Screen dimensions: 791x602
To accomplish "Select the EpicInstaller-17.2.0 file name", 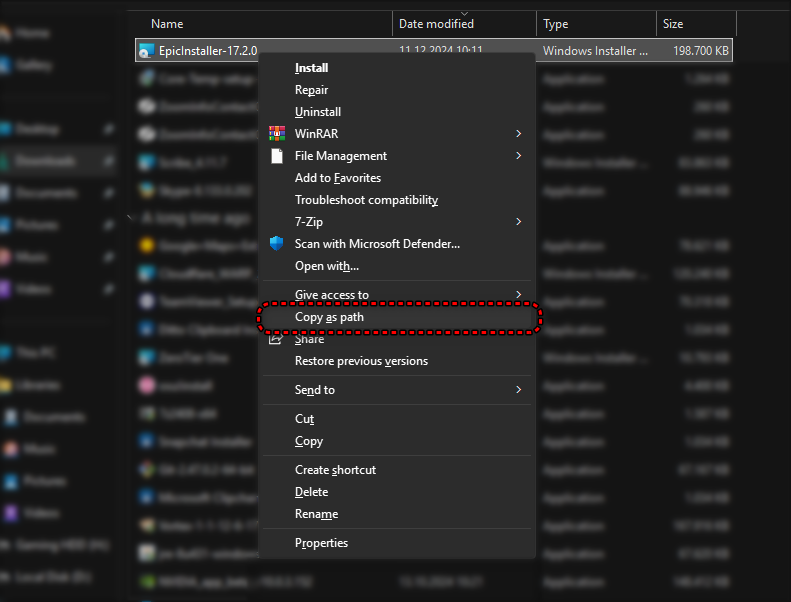I will pyautogui.click(x=208, y=51).
